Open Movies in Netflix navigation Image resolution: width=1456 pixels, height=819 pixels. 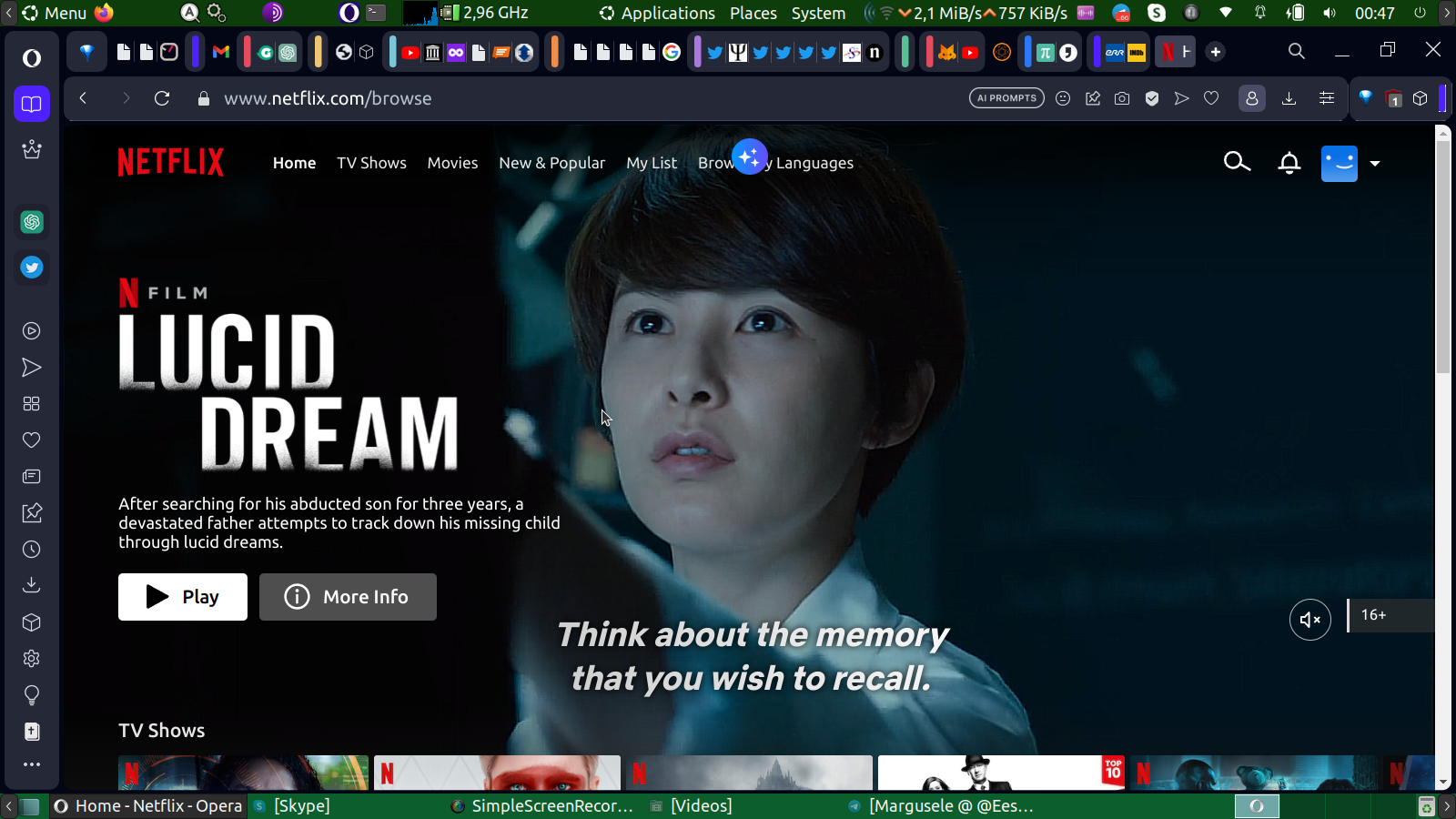(x=452, y=163)
